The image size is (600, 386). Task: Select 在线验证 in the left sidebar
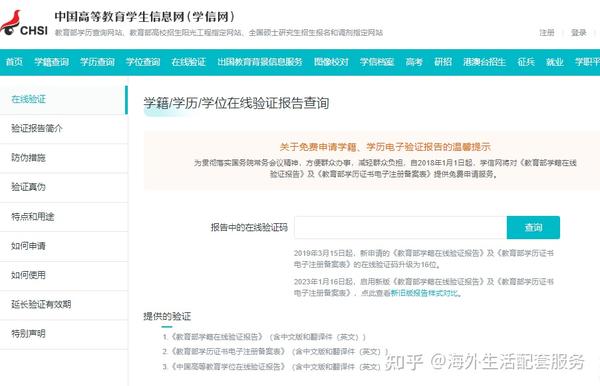pyautogui.click(x=64, y=99)
